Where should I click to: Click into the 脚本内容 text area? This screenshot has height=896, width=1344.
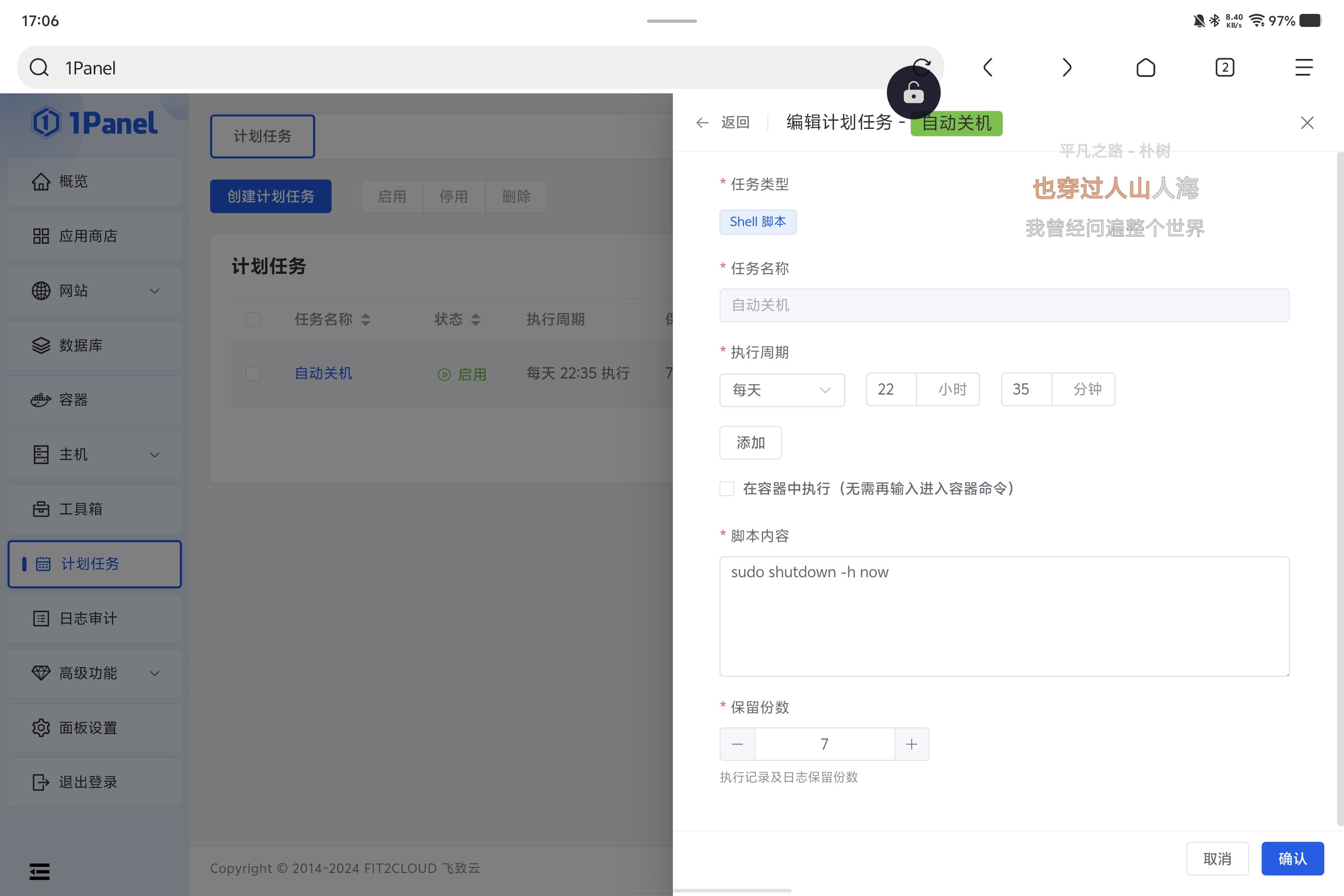(x=1003, y=616)
